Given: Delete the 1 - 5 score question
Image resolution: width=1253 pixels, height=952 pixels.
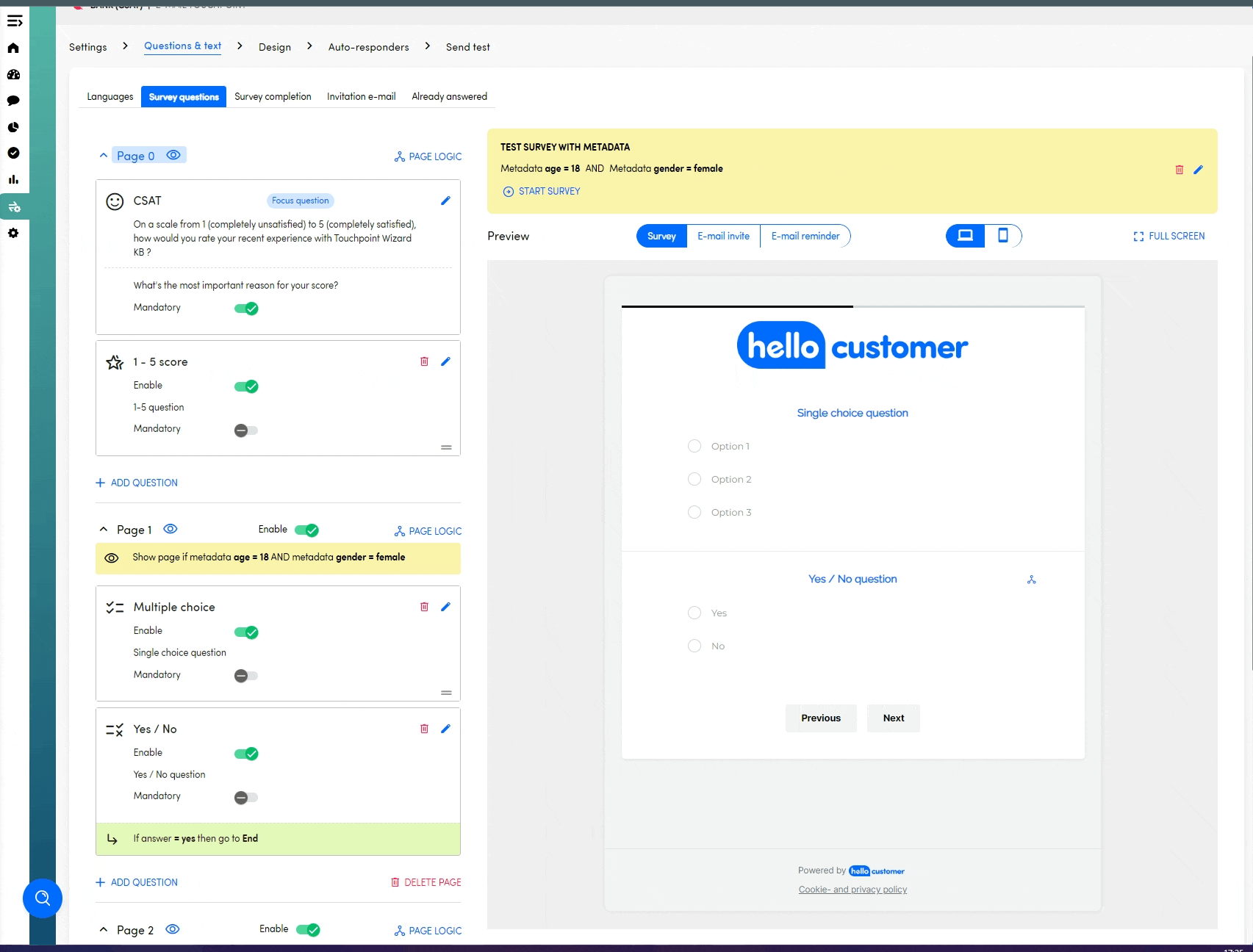Looking at the screenshot, I should tap(424, 361).
